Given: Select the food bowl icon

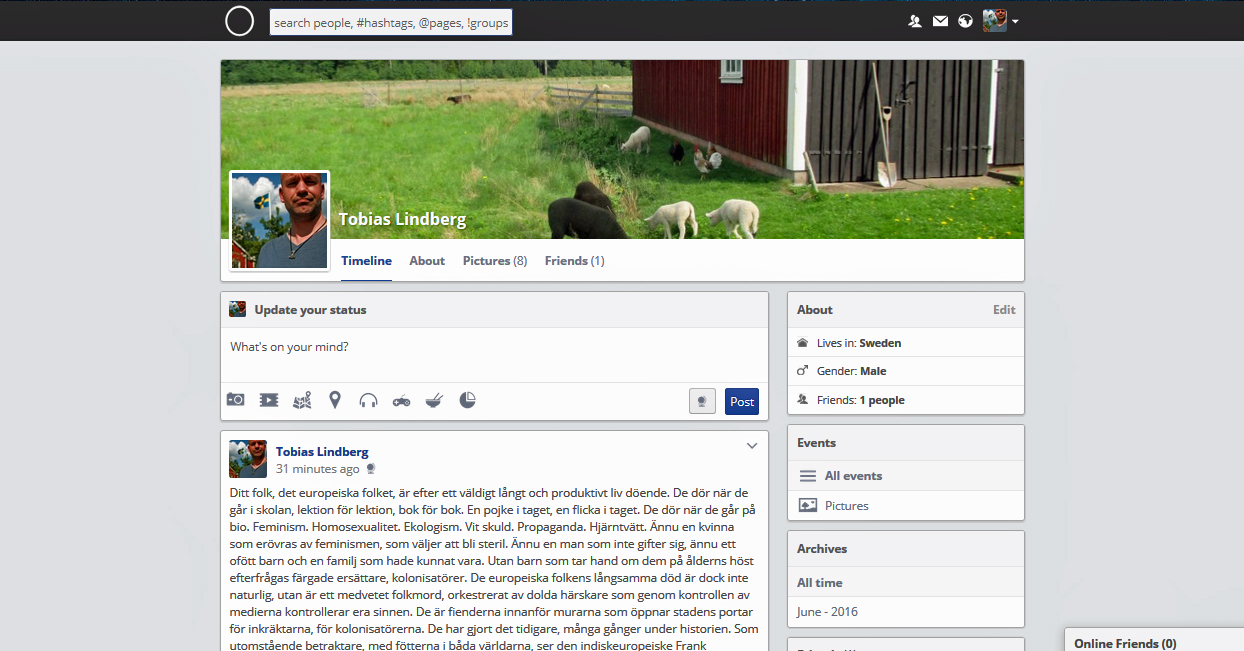Looking at the screenshot, I should (434, 400).
